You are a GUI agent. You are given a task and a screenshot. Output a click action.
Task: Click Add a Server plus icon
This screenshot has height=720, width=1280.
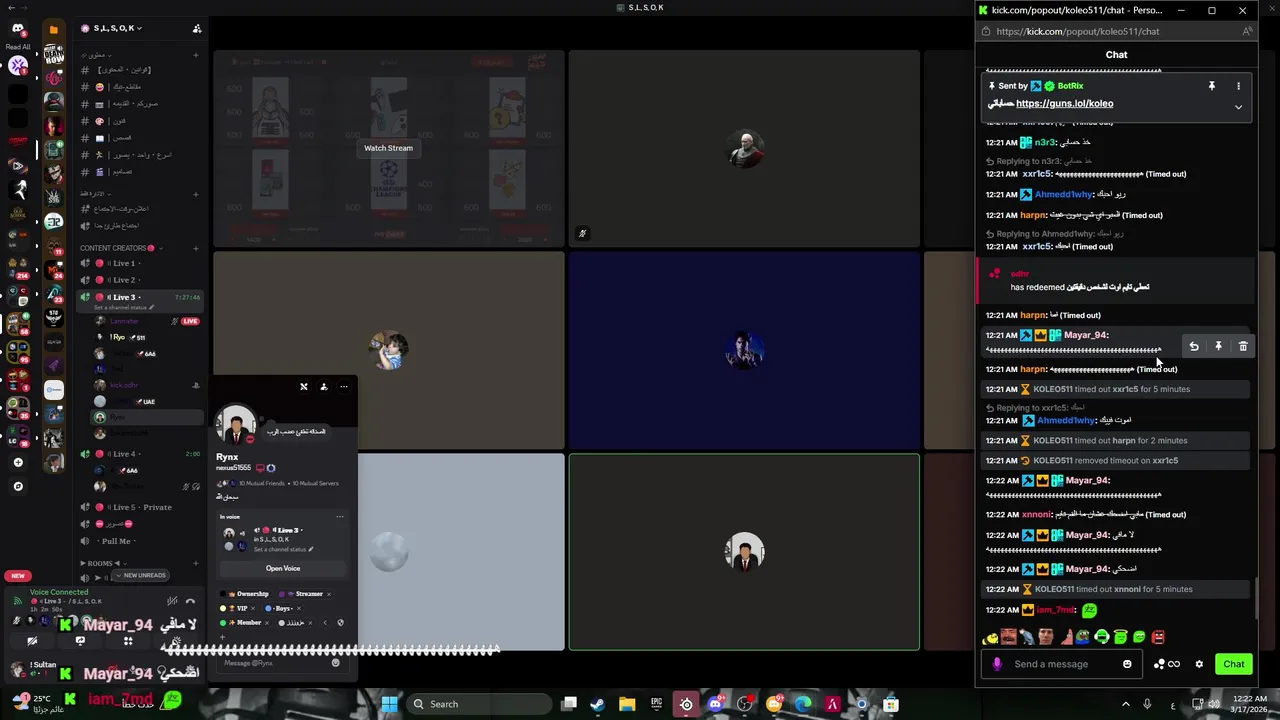click(18, 462)
